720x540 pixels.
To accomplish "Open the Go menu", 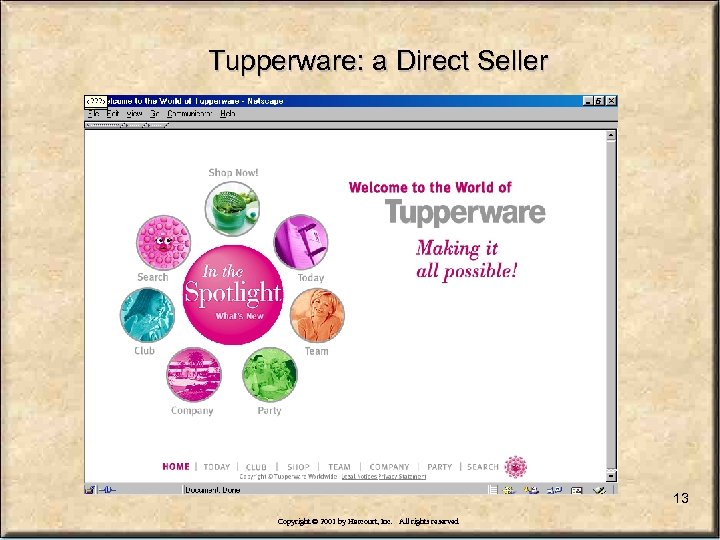I will point(154,113).
